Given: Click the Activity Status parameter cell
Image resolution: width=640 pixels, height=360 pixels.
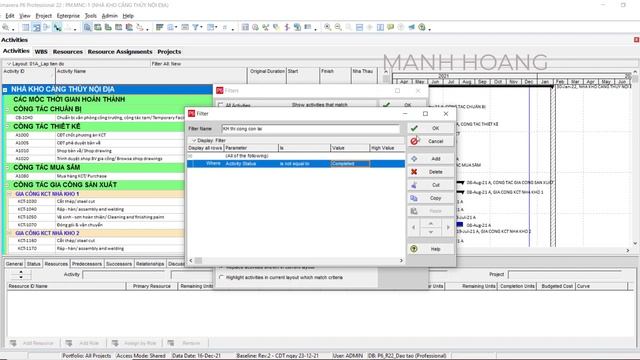Looking at the screenshot, I should click(x=251, y=164).
